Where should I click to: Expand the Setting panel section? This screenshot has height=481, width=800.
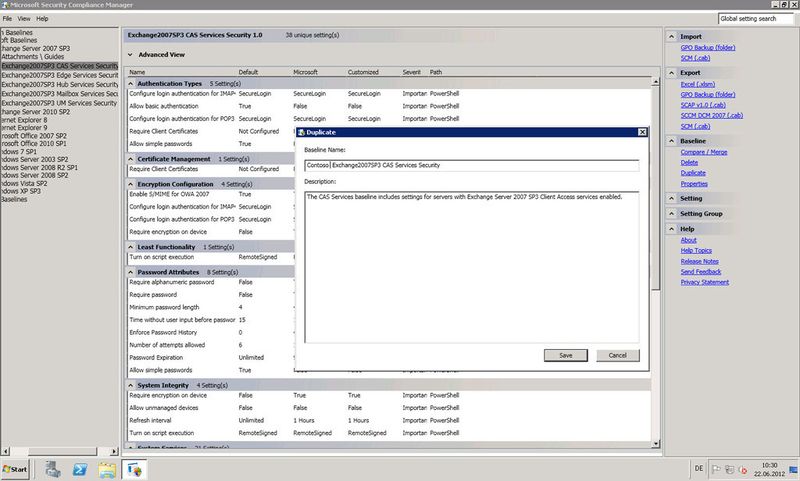[671, 198]
